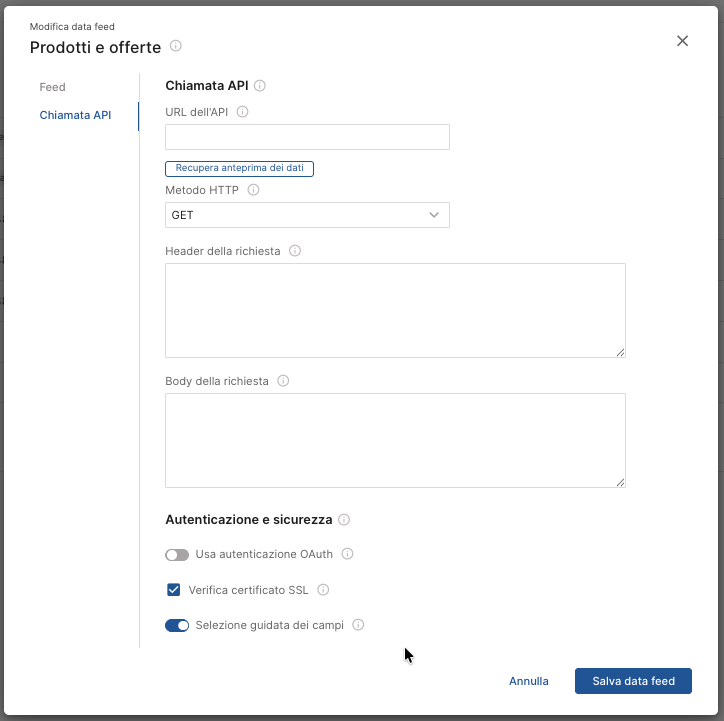Screen dimensions: 724x721
Task: Click info icon beside Body della richiesta
Action: (283, 381)
